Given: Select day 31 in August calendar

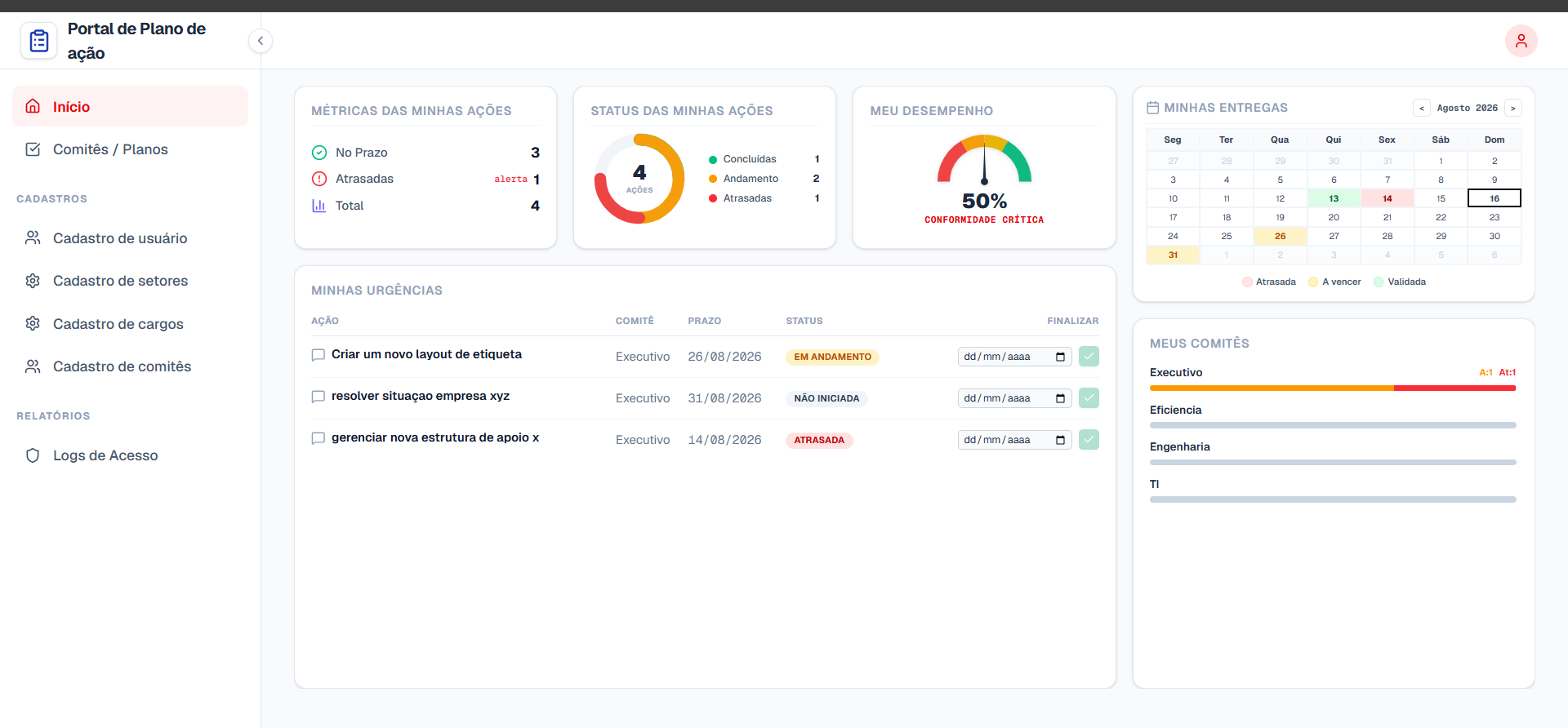Looking at the screenshot, I should 1173,255.
